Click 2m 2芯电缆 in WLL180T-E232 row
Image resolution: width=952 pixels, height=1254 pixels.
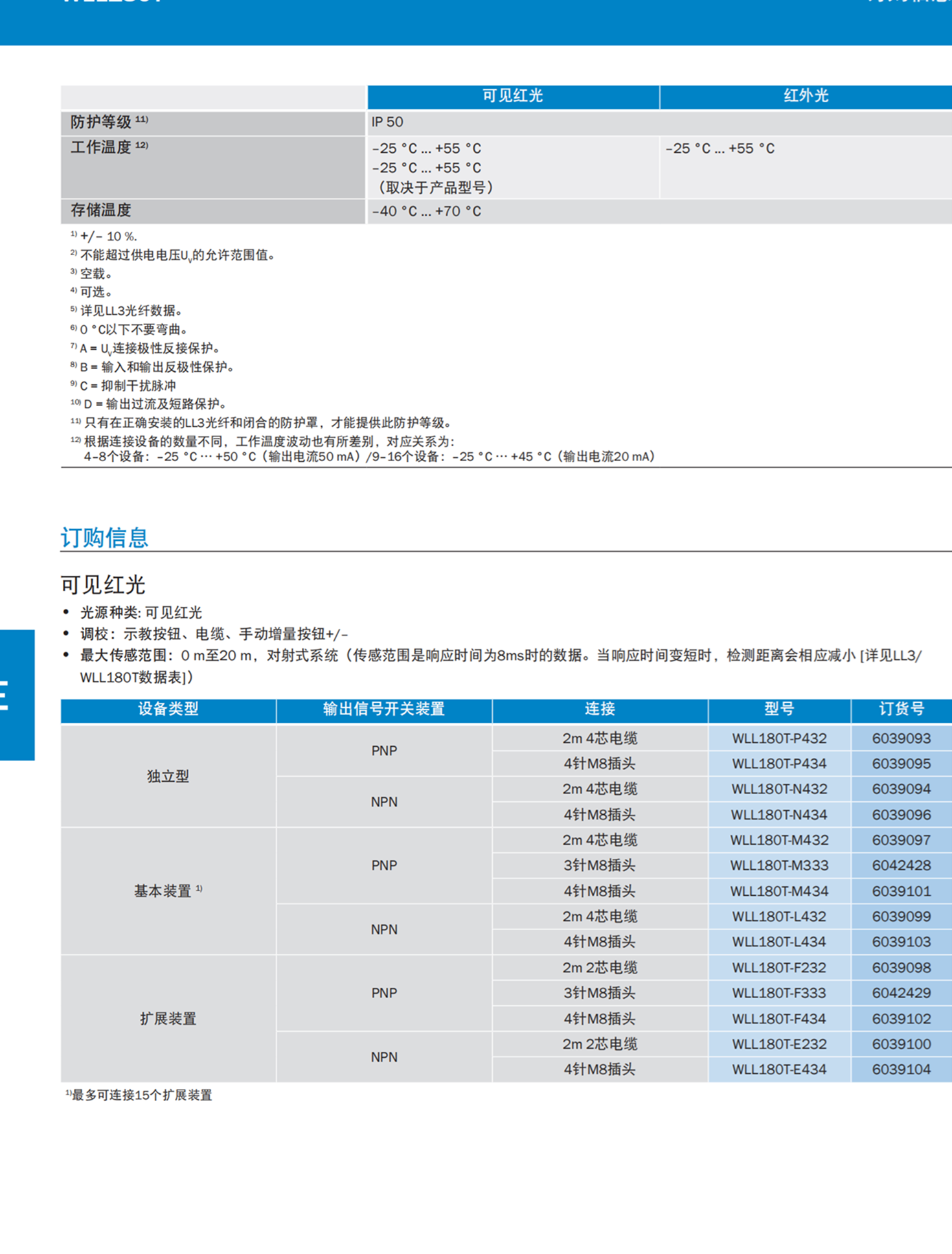pyautogui.click(x=600, y=1044)
